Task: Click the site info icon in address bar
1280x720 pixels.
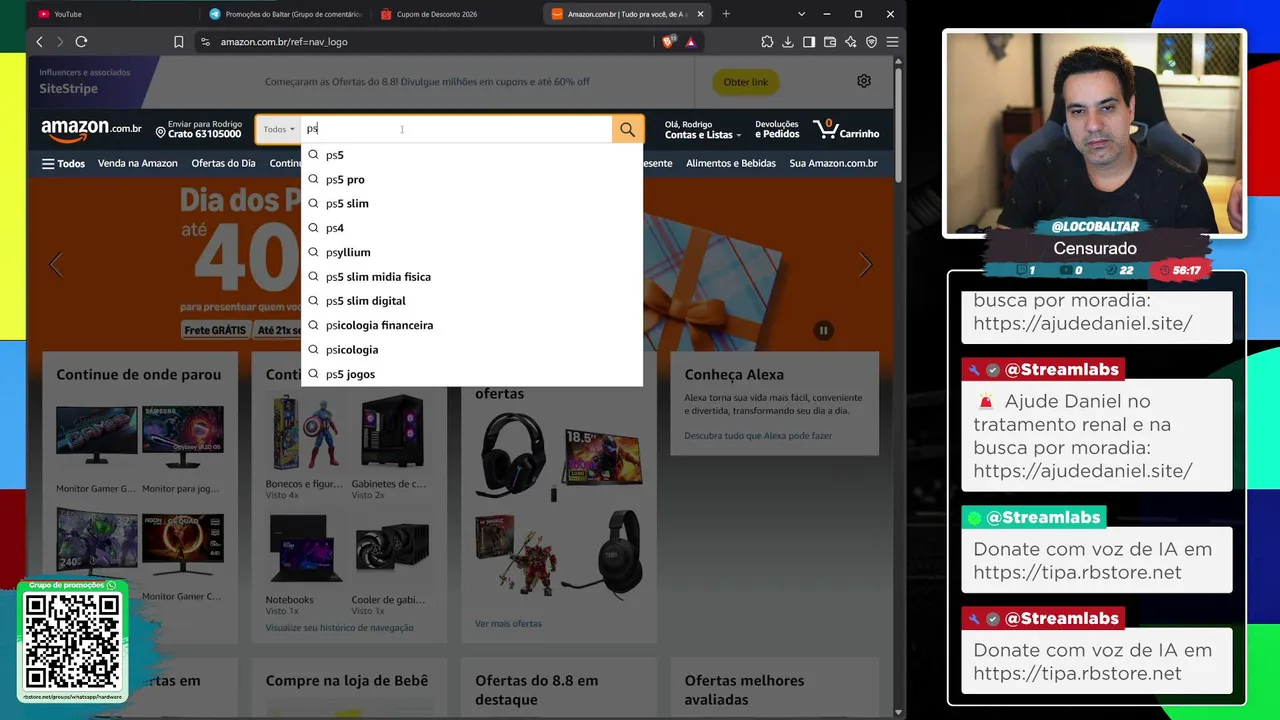Action: point(205,42)
